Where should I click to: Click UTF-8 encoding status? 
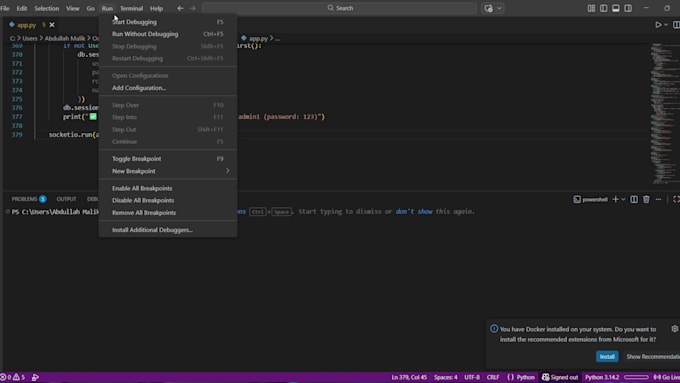[472, 377]
